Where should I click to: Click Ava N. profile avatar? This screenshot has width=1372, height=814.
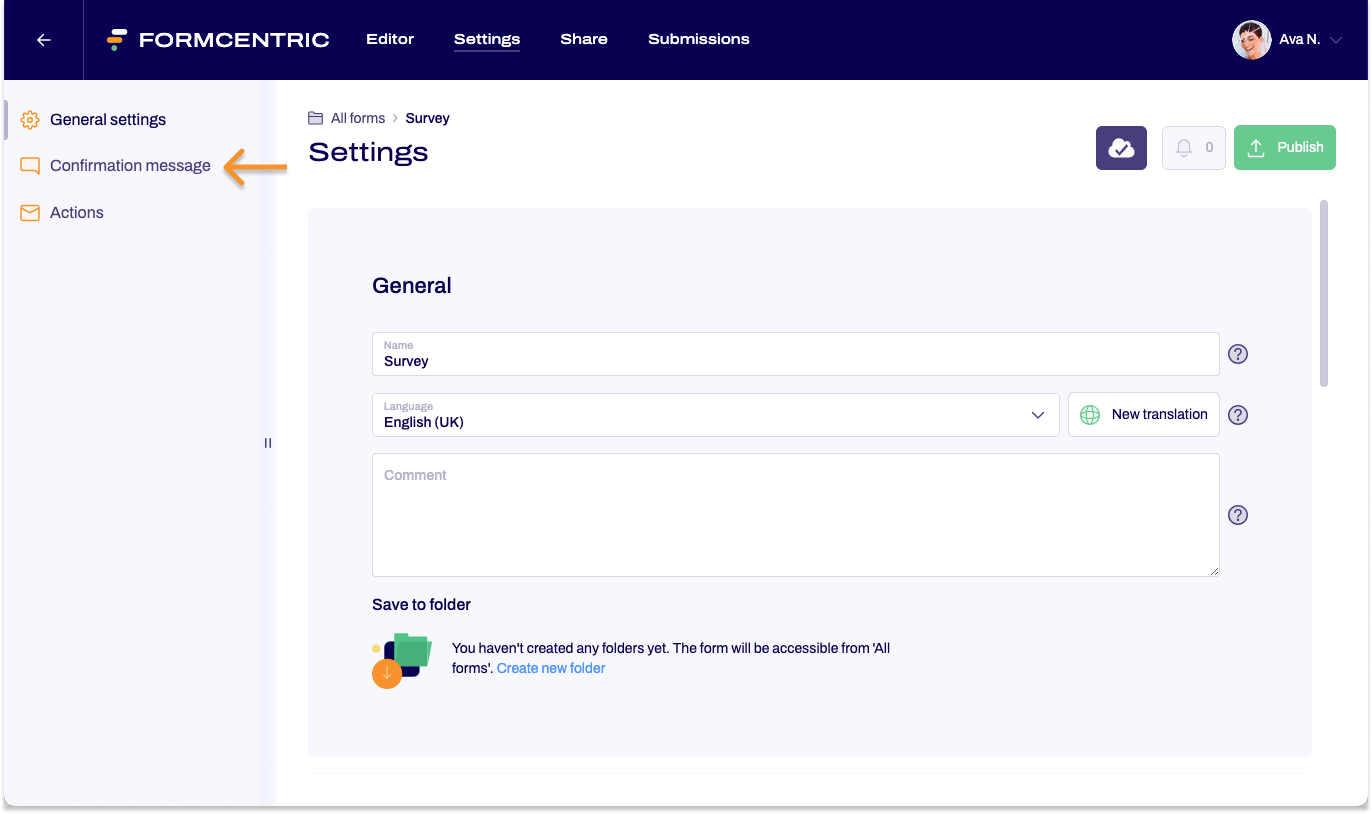click(x=1251, y=40)
